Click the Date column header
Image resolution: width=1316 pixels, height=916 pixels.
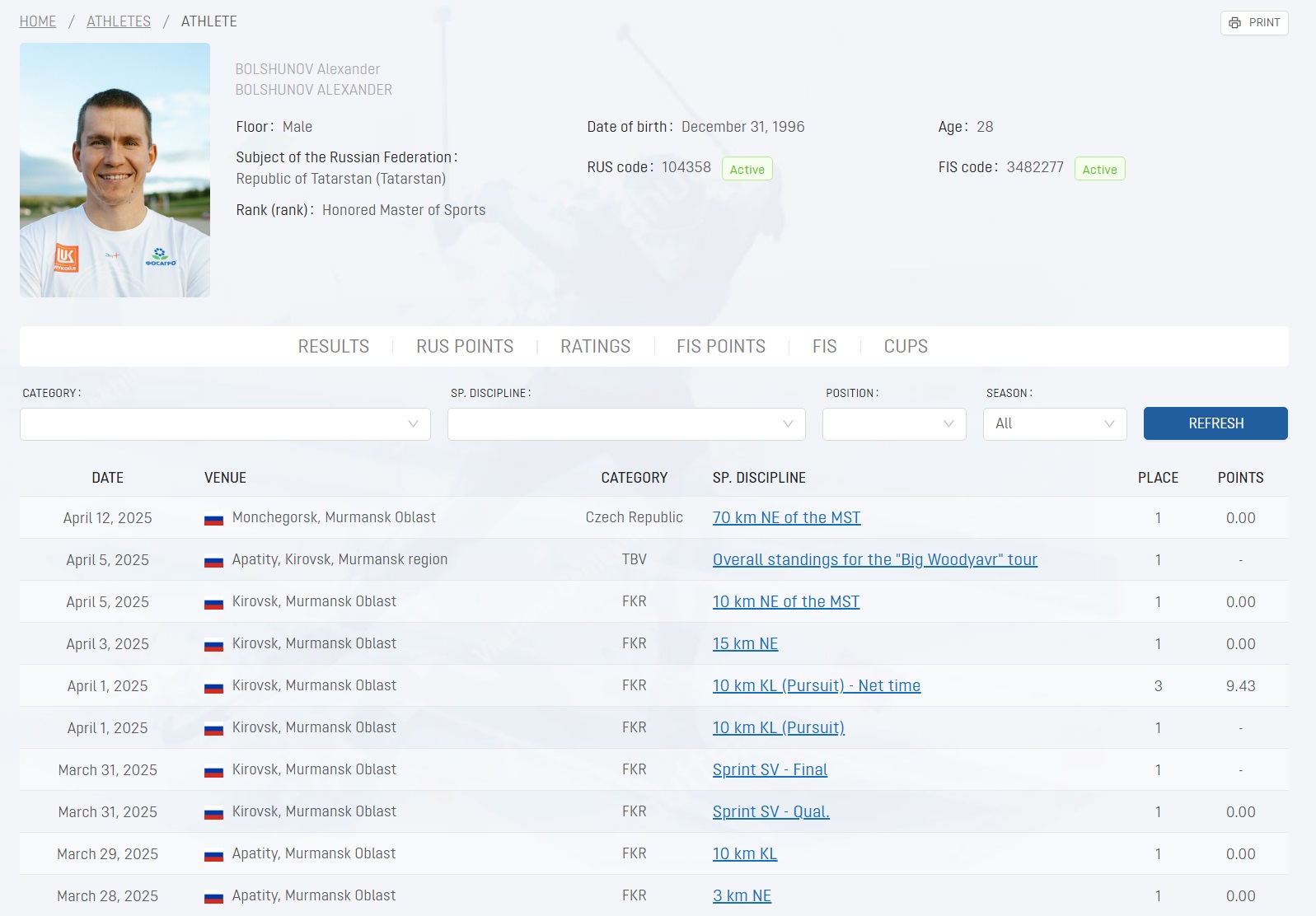click(108, 478)
